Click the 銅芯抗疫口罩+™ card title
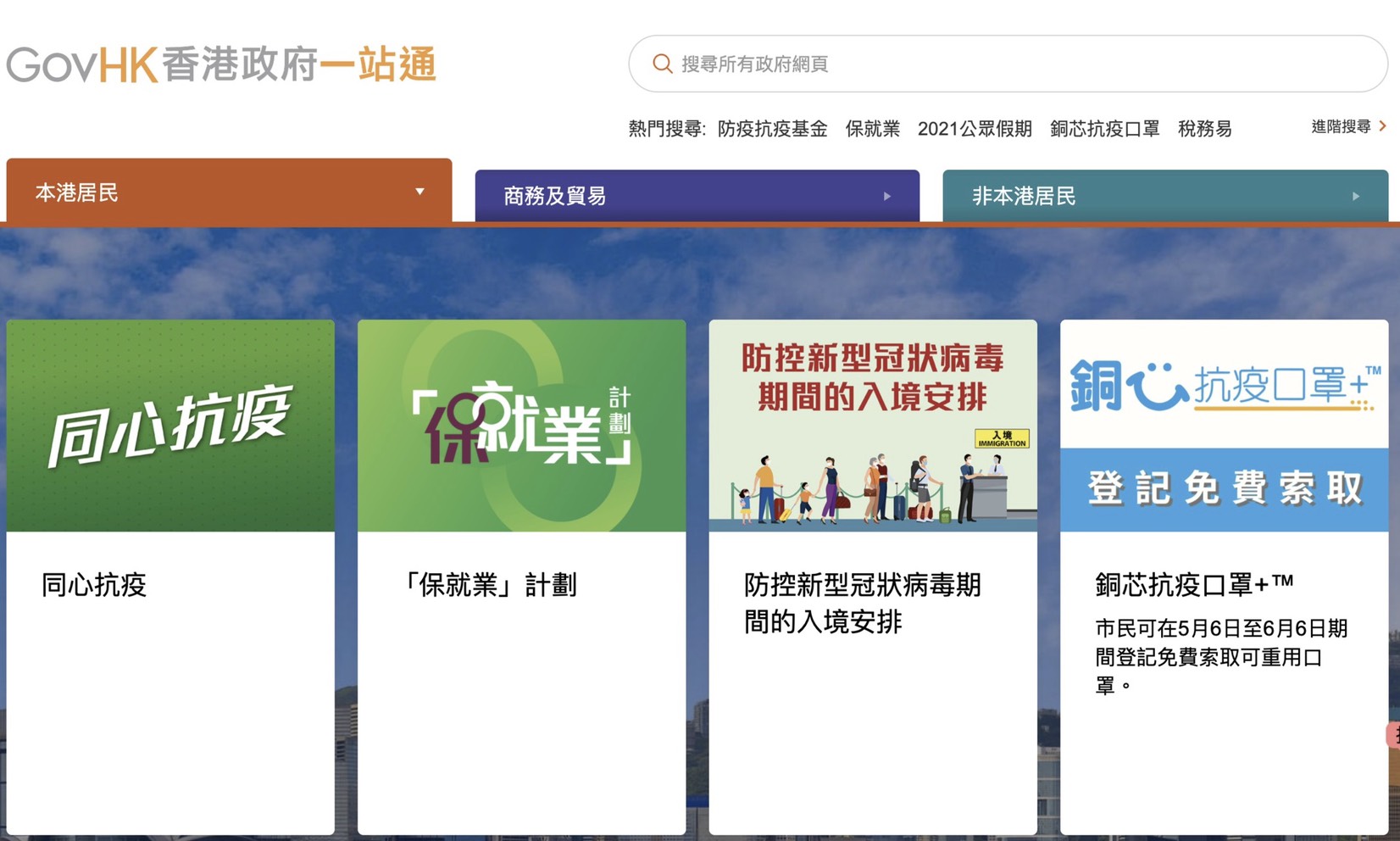 coord(1194,584)
